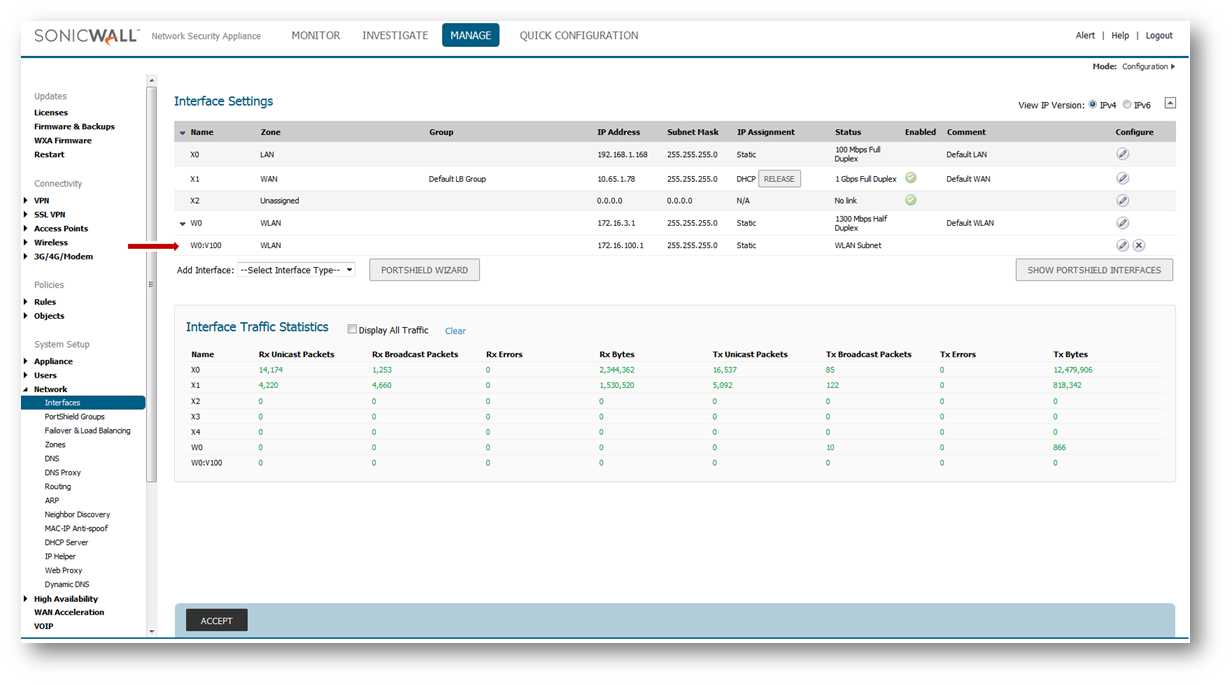Open the INVESTIGATE tab
1232x685 pixels.
pyautogui.click(x=395, y=36)
